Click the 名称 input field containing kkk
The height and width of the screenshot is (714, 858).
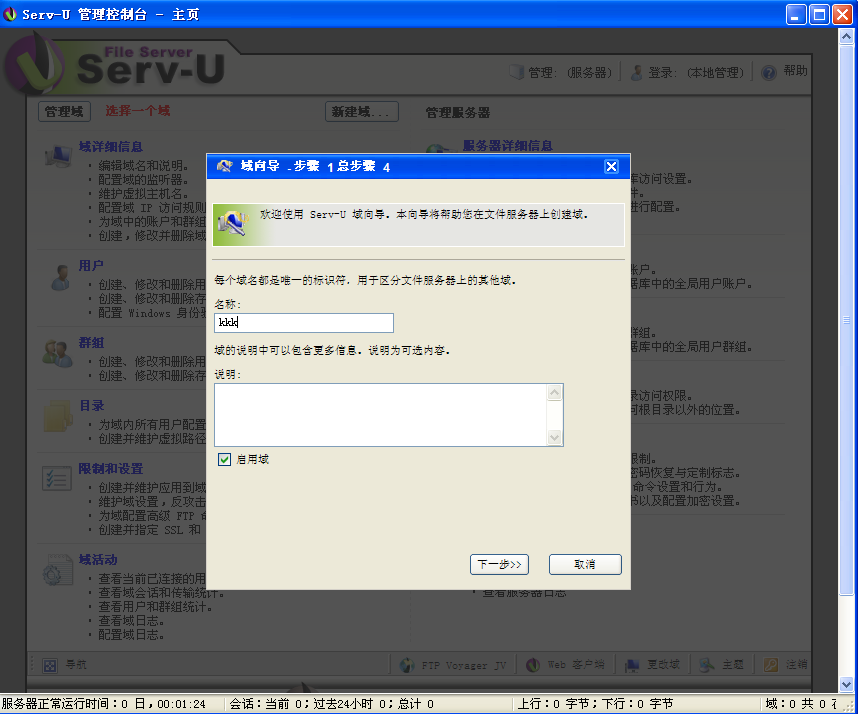click(x=304, y=323)
